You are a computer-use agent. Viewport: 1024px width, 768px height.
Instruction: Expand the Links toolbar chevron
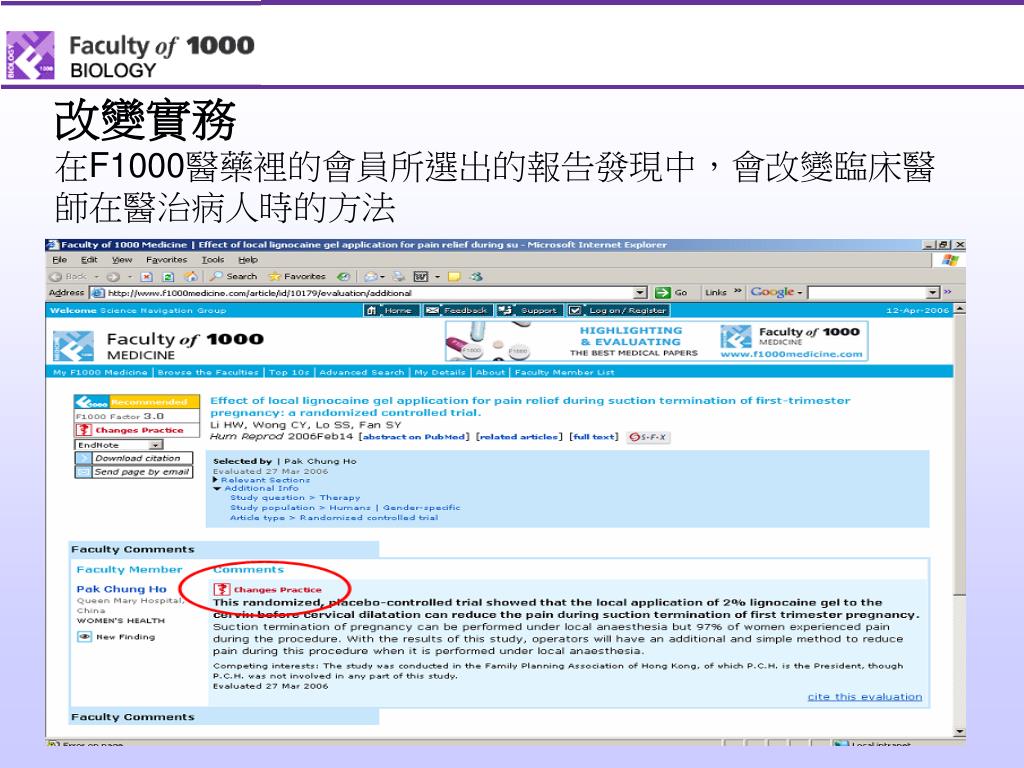738,292
